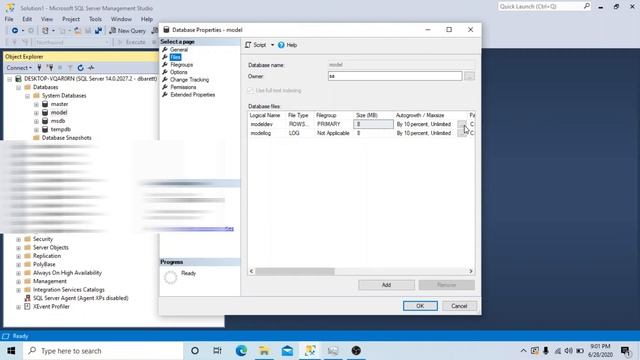640x360 pixels.
Task: Click the horizontal scrollbar right arrow
Action: coord(471,271)
